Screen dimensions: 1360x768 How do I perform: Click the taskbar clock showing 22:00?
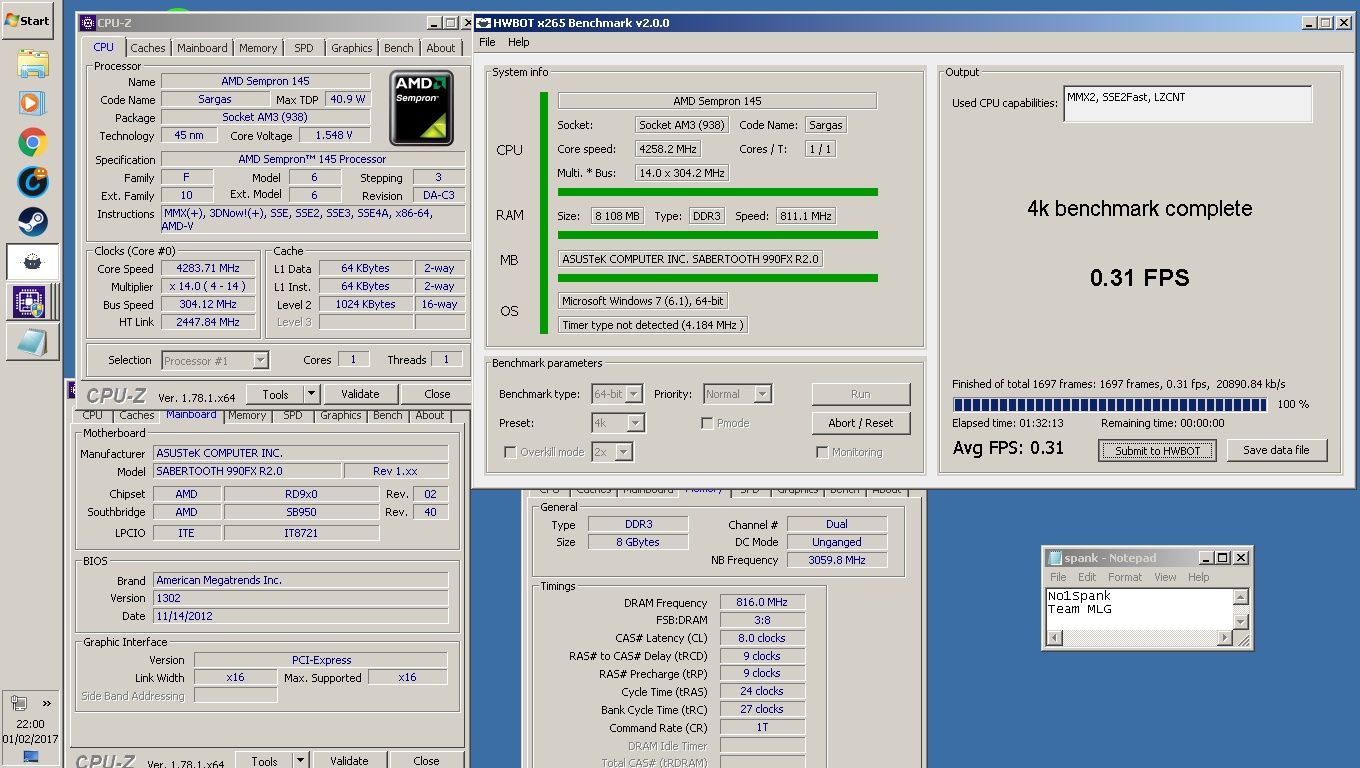click(30, 724)
